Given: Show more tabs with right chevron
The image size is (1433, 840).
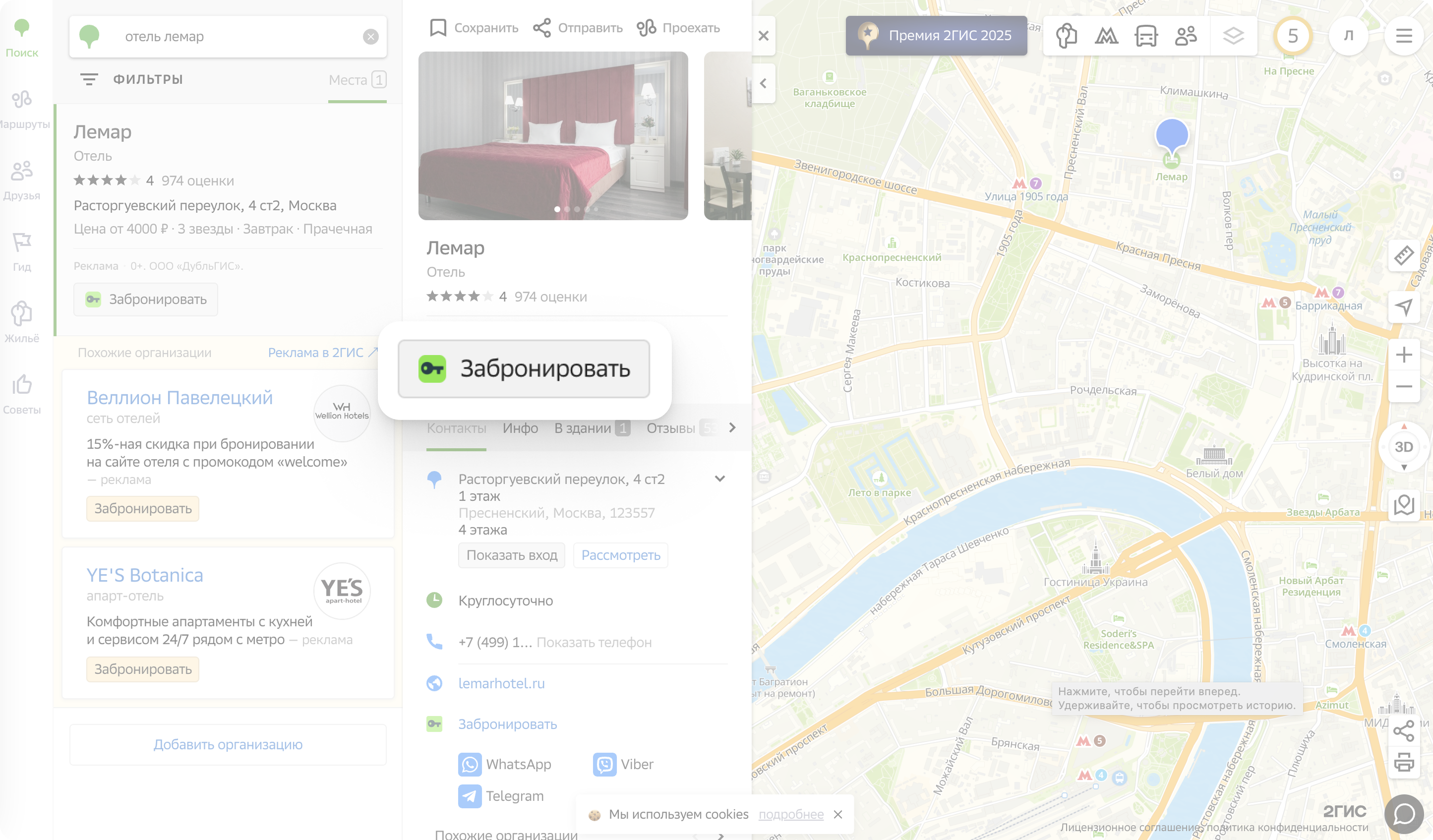Looking at the screenshot, I should (x=732, y=427).
